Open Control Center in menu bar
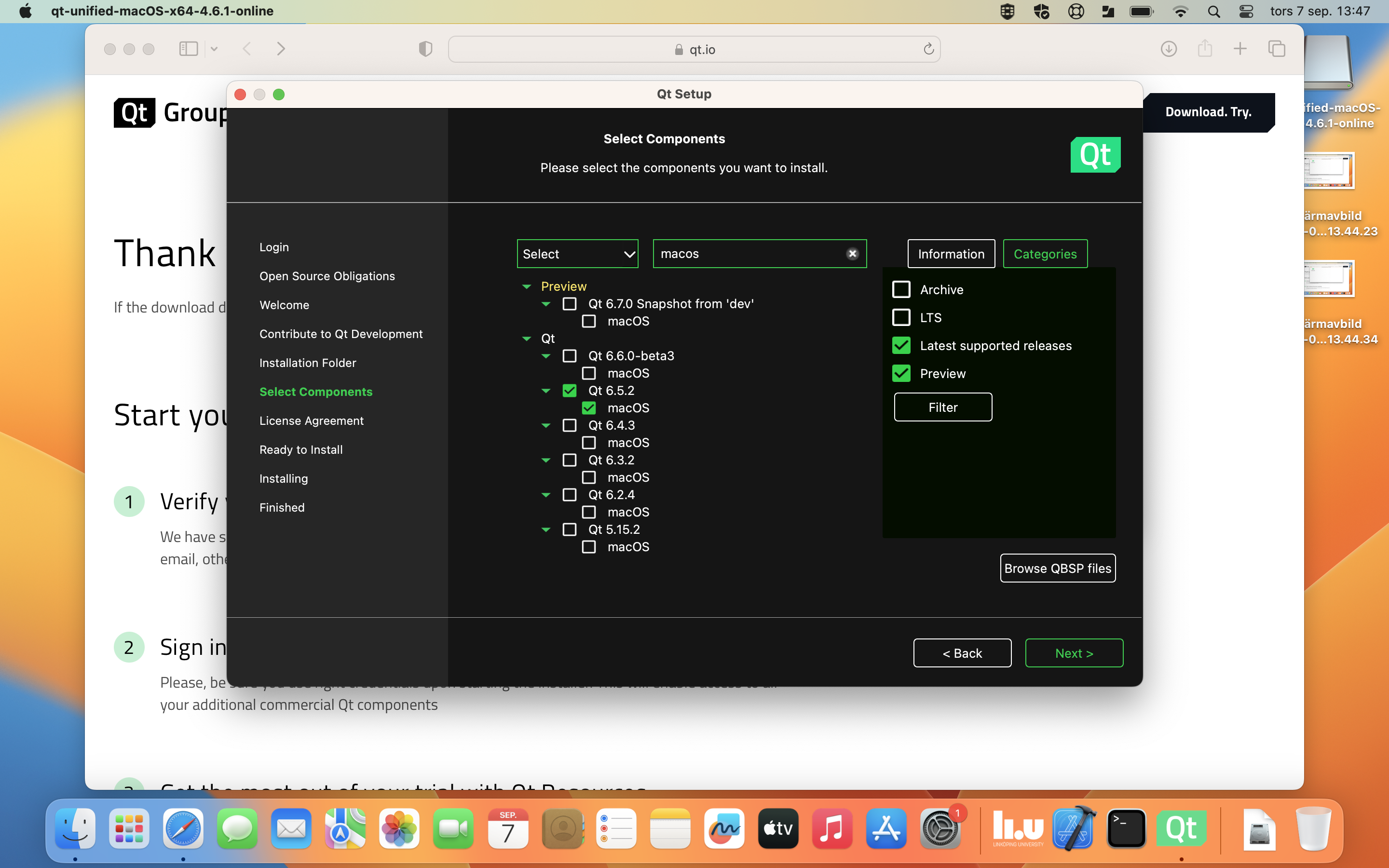 [1246, 11]
